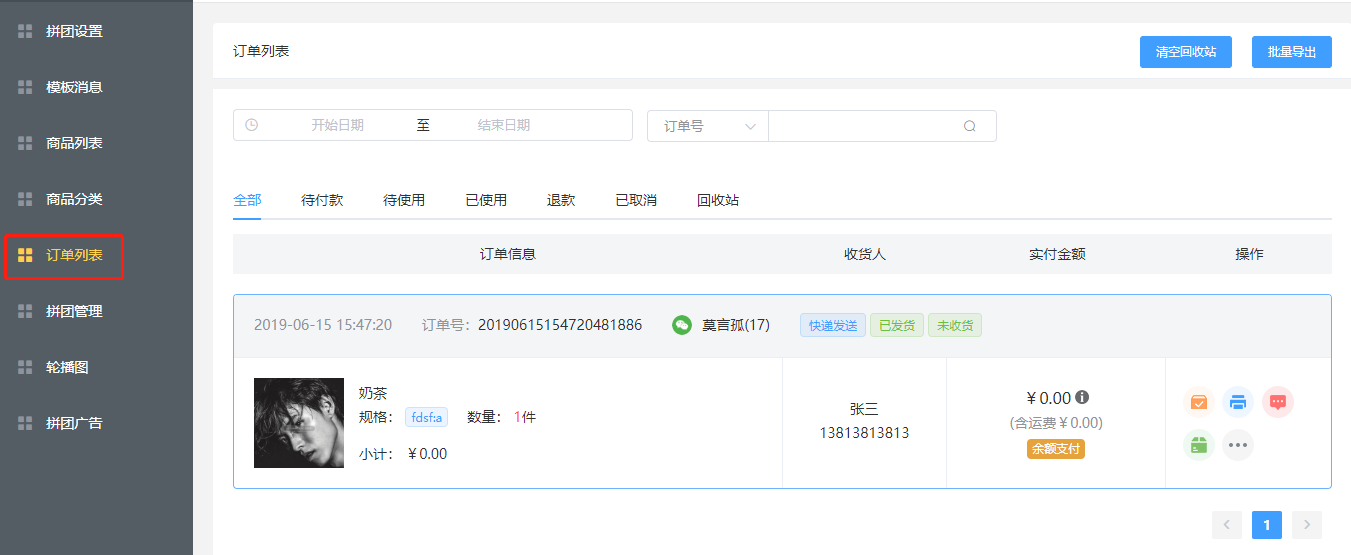Go to 商品列表 in the sidebar
Viewport: 1351px width, 555px height.
74,143
